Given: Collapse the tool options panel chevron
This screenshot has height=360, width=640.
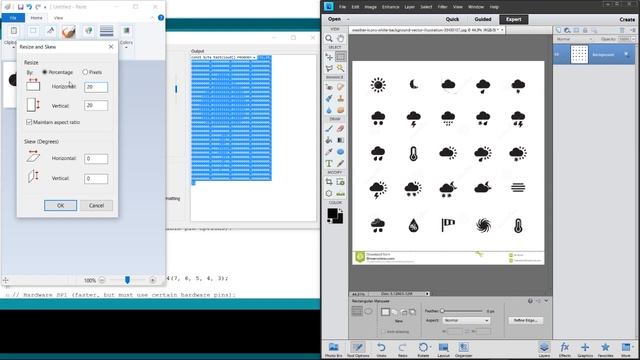Looking at the screenshot, I should (546, 301).
